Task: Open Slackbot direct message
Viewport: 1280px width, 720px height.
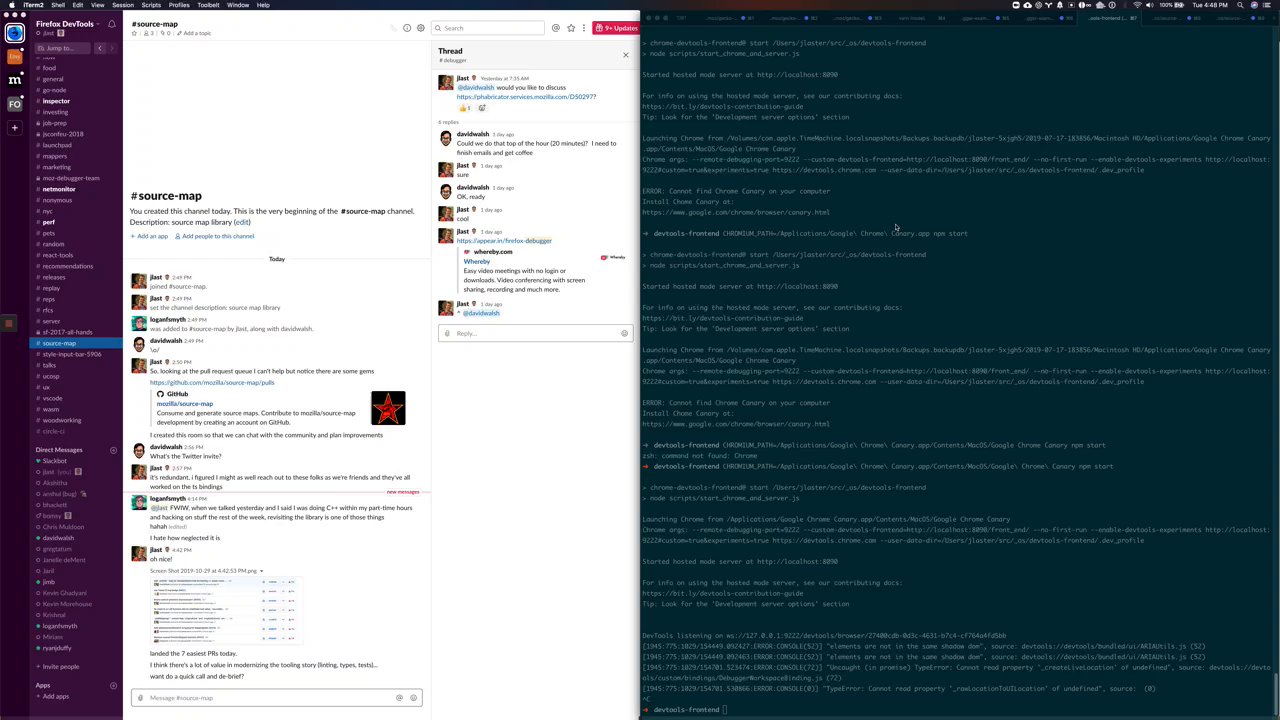Action: point(54,461)
